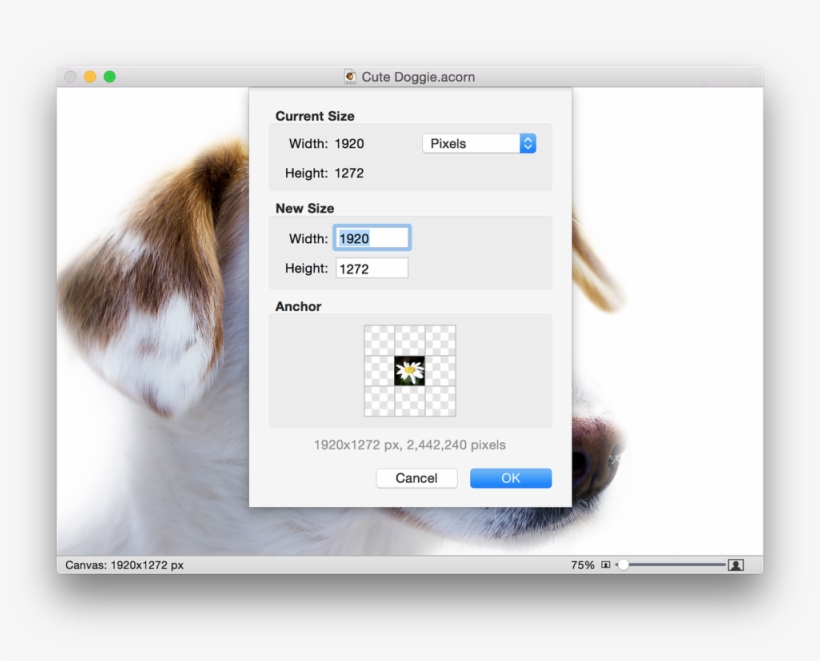Click the New Size Width field
The height and width of the screenshot is (661, 820).
click(x=372, y=238)
